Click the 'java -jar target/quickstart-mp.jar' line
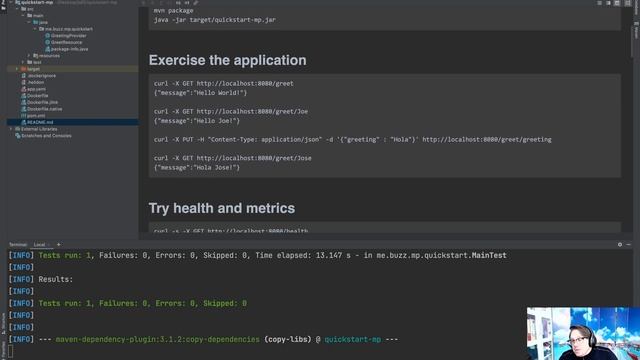 (215, 20)
